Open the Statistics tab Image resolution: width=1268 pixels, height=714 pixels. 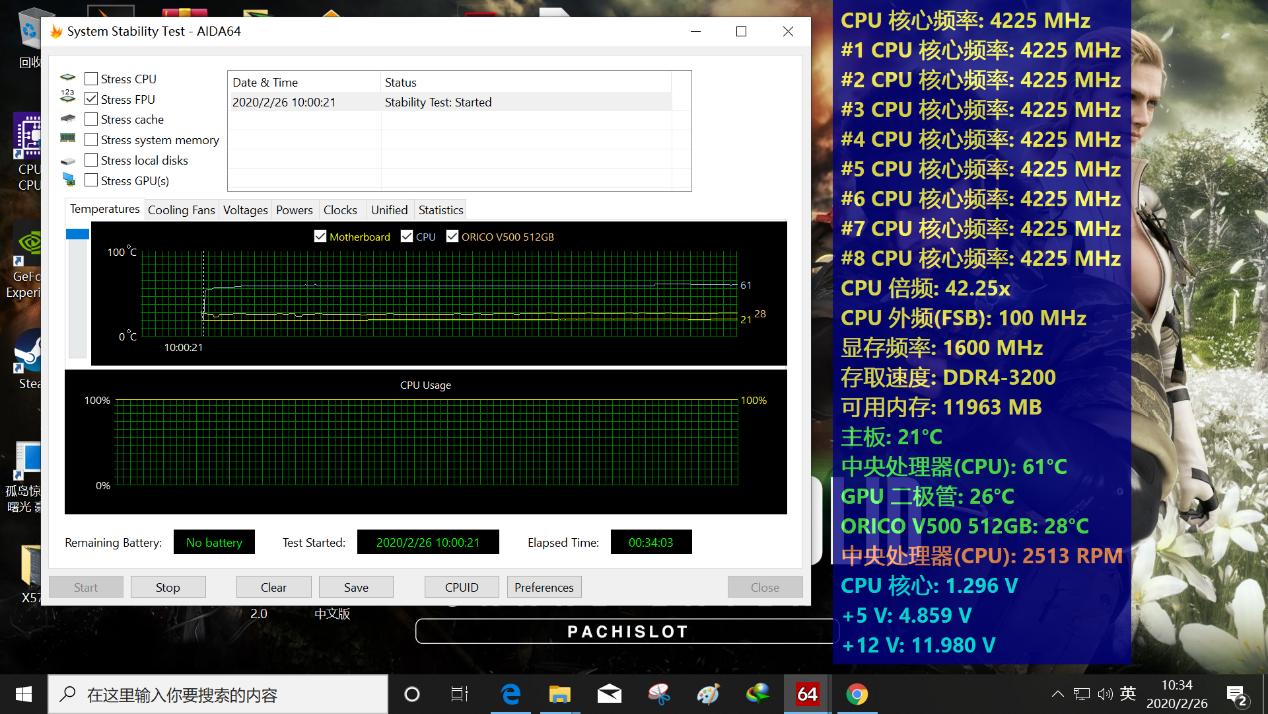440,209
